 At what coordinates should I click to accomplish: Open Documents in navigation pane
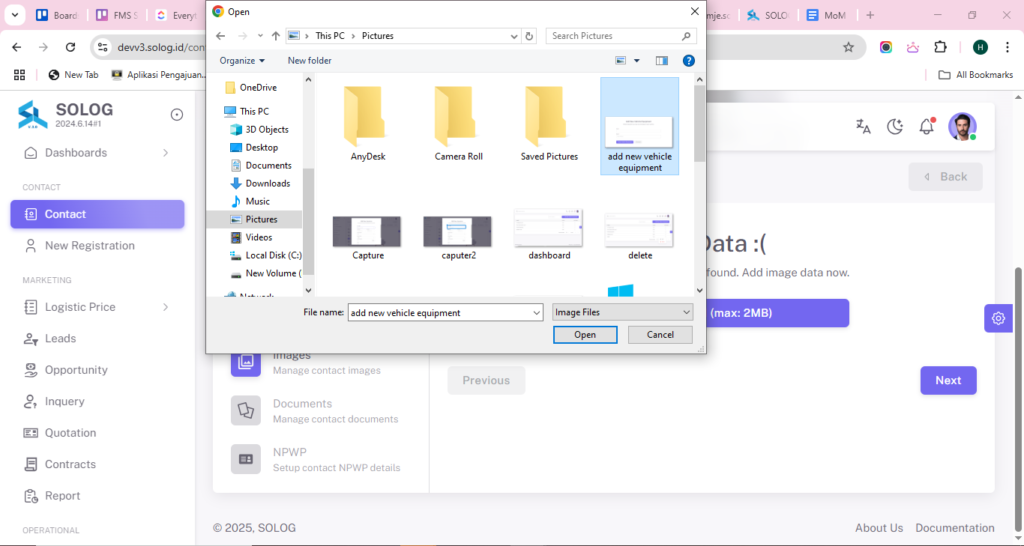(261, 165)
